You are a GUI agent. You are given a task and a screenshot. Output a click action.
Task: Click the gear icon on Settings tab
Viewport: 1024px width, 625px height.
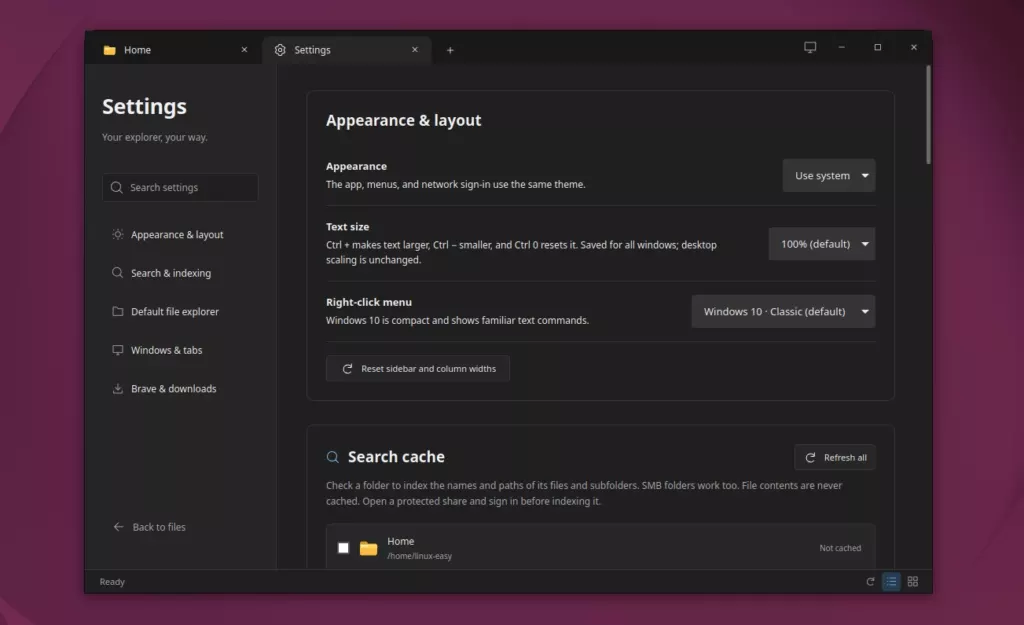tap(280, 50)
